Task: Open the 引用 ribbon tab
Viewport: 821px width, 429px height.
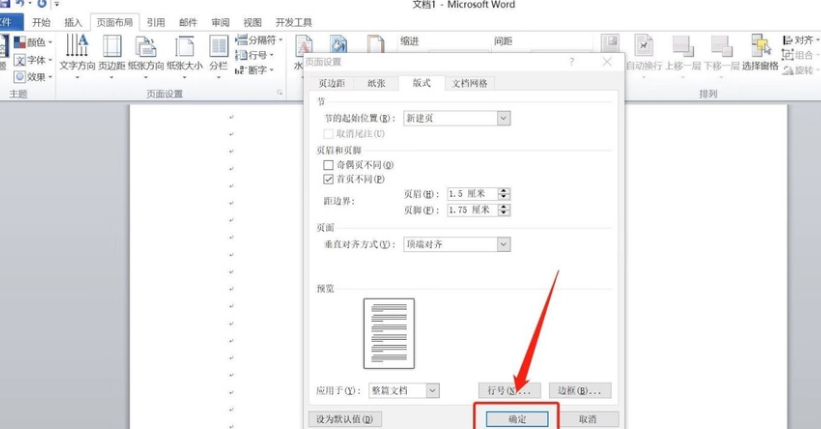Action: [156, 23]
